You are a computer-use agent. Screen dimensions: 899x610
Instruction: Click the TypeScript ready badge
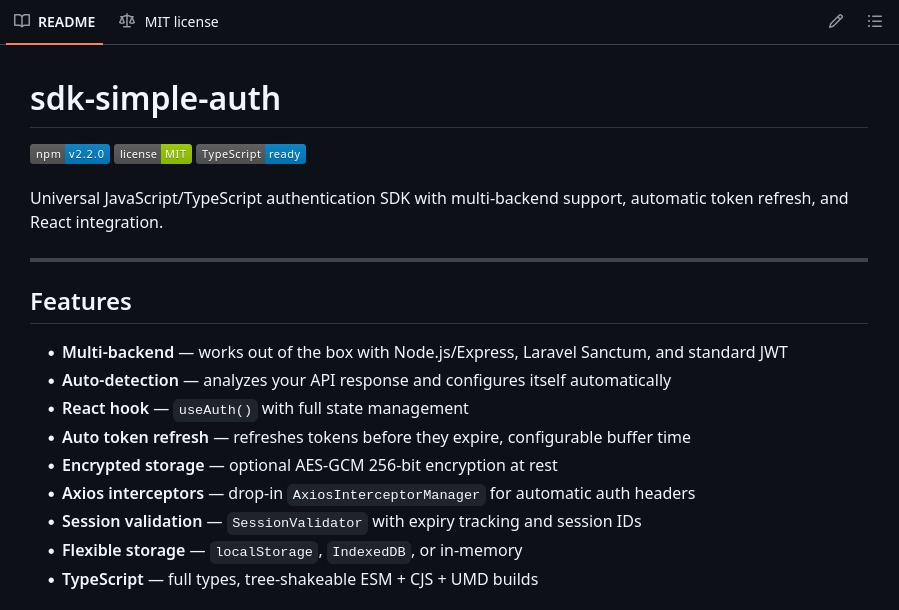pos(251,154)
